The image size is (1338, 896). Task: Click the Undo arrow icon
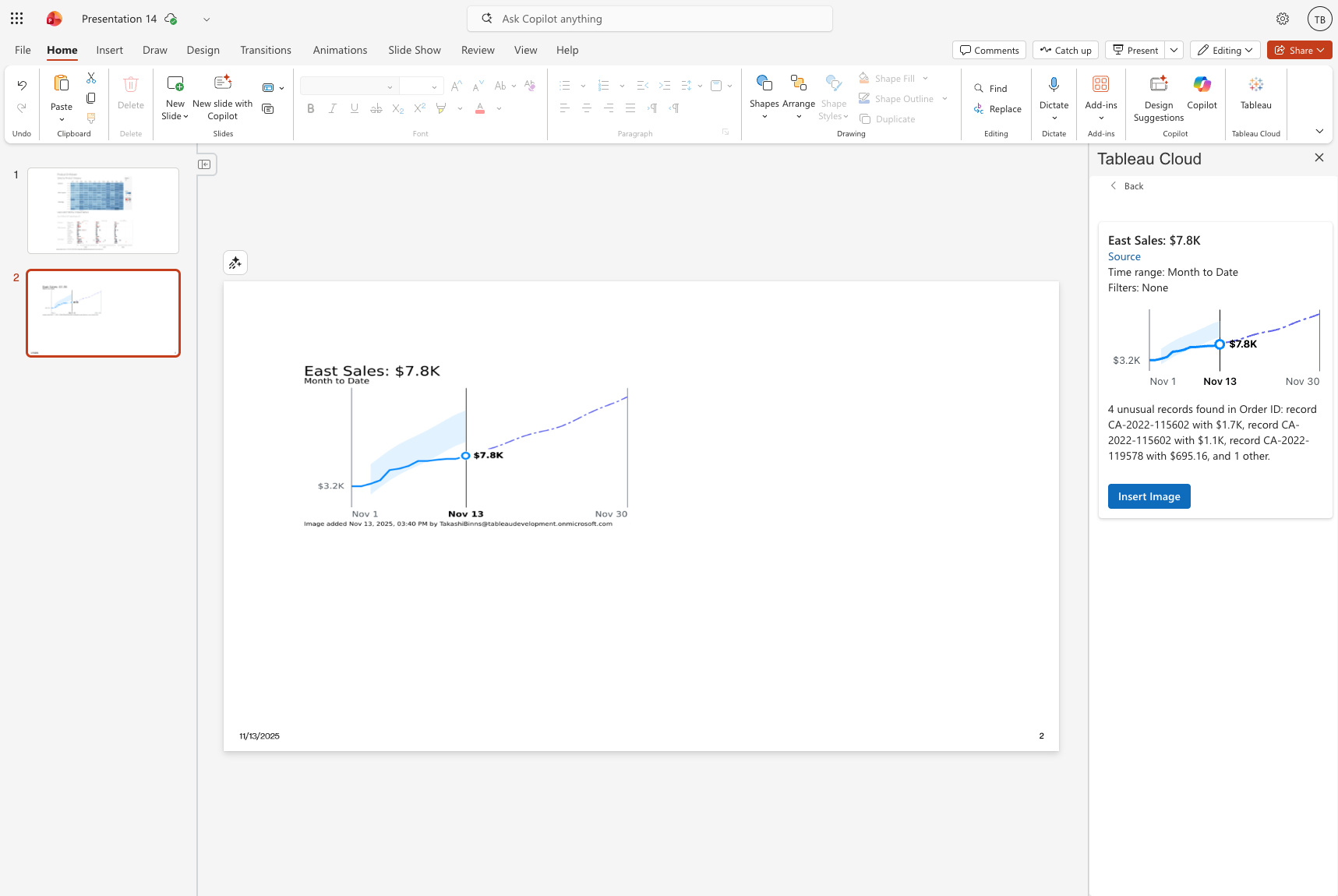(22, 86)
